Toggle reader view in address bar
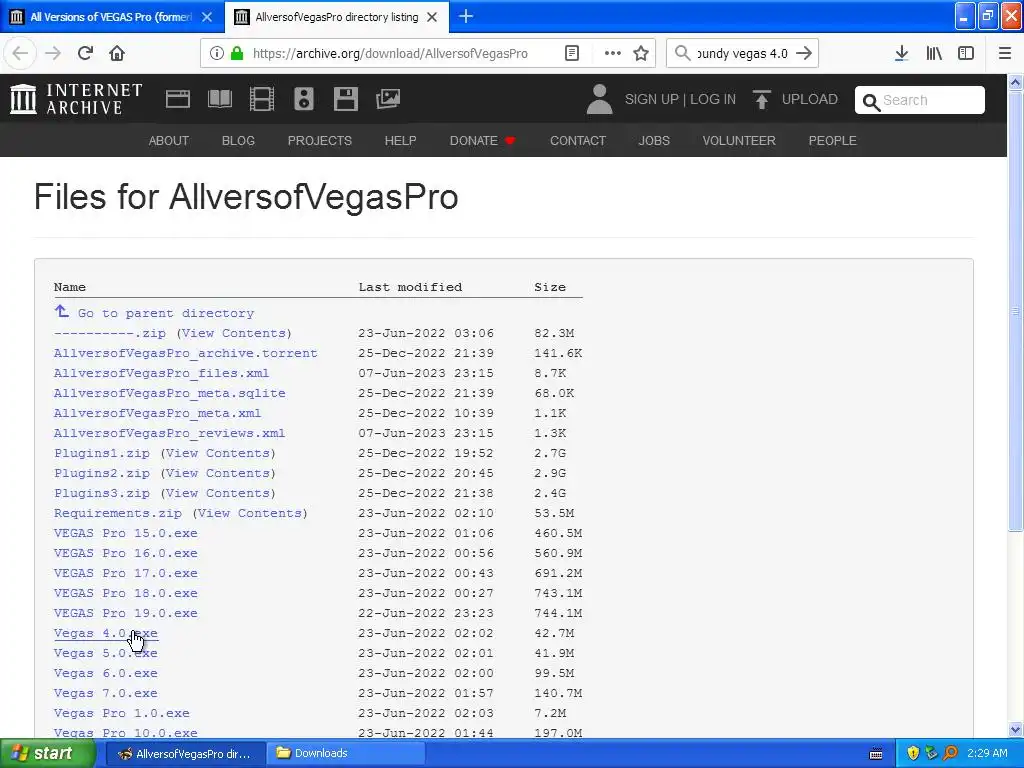 [572, 53]
